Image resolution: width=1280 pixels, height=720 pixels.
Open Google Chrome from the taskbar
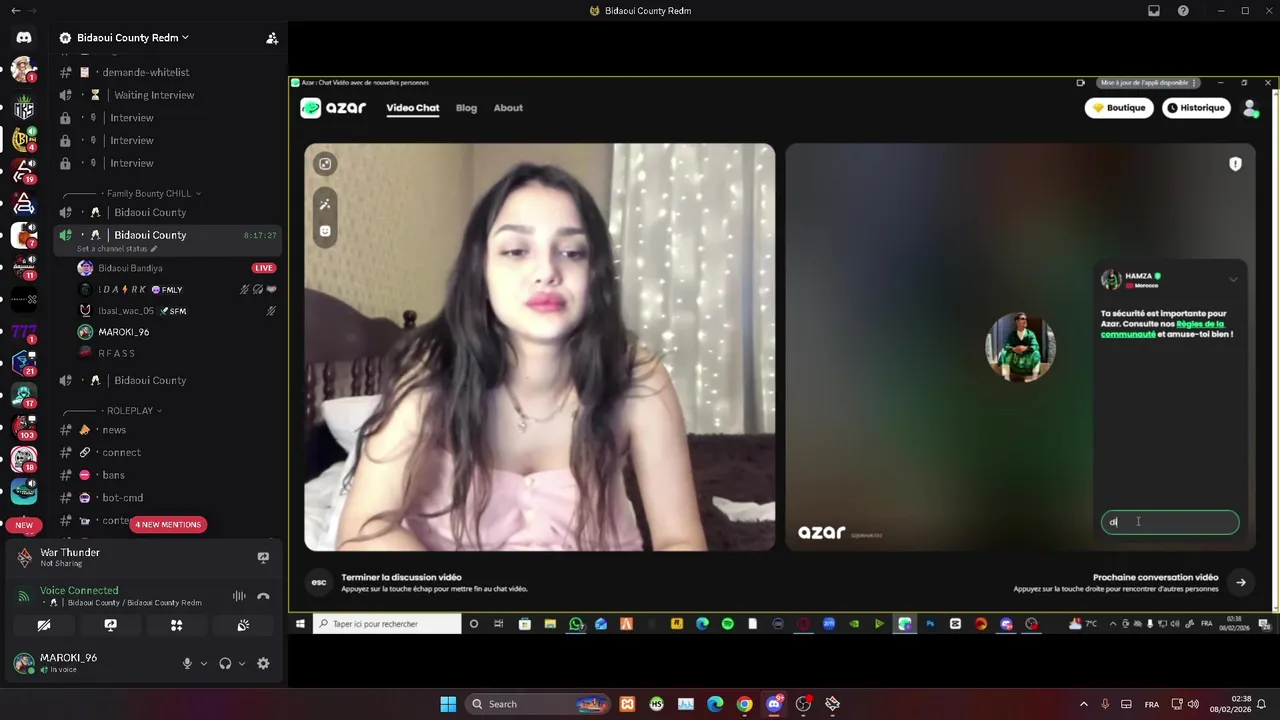click(x=744, y=704)
